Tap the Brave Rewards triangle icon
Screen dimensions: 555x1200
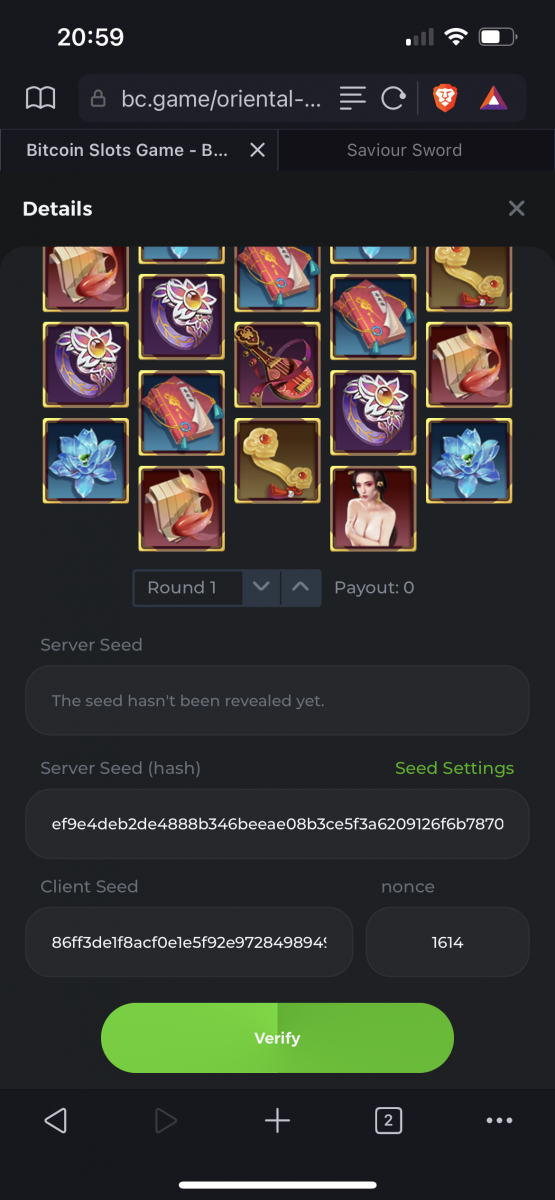[493, 97]
